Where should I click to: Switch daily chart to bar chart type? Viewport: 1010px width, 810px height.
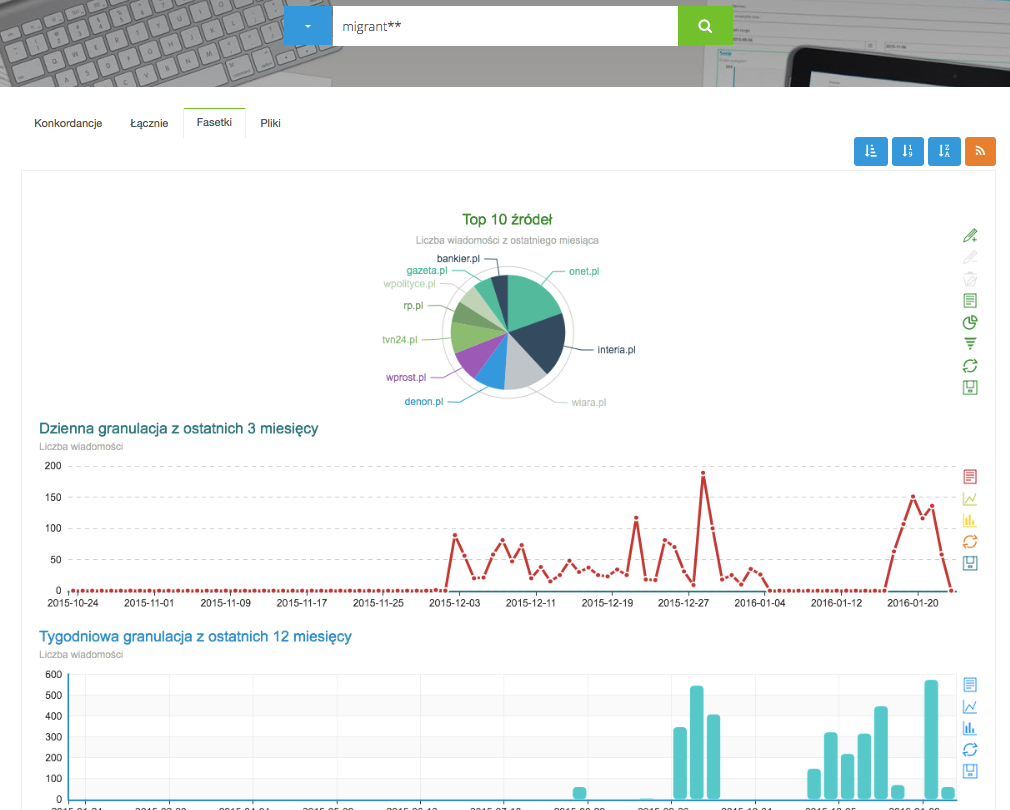(x=969, y=520)
